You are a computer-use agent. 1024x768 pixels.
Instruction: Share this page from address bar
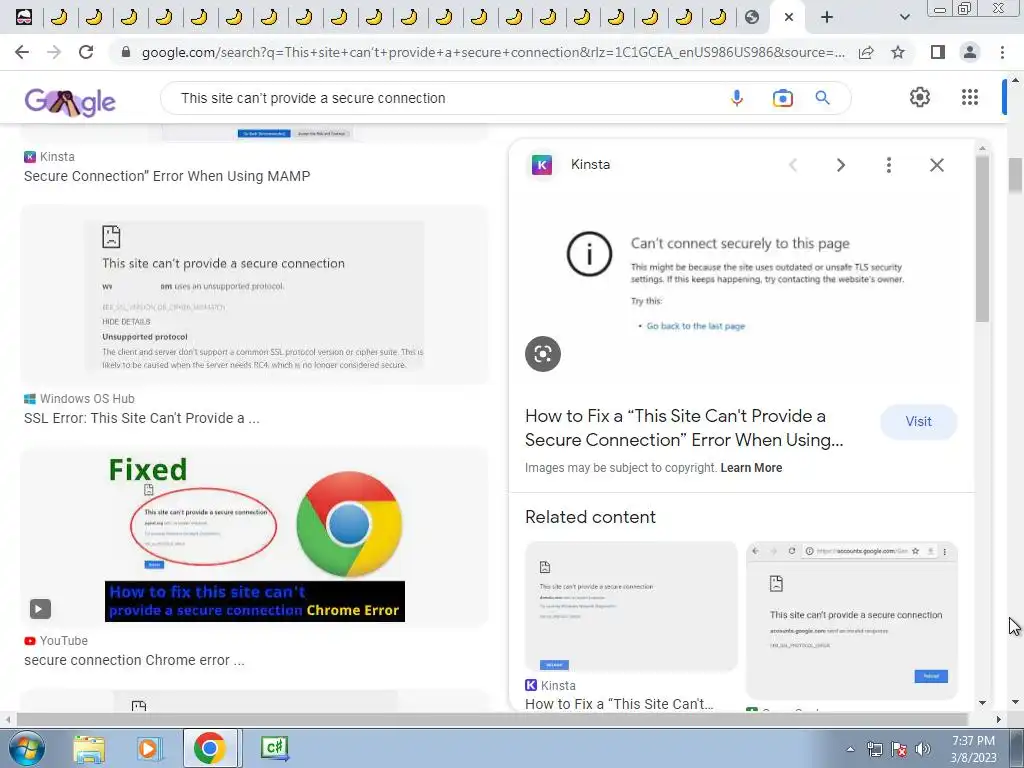(866, 52)
